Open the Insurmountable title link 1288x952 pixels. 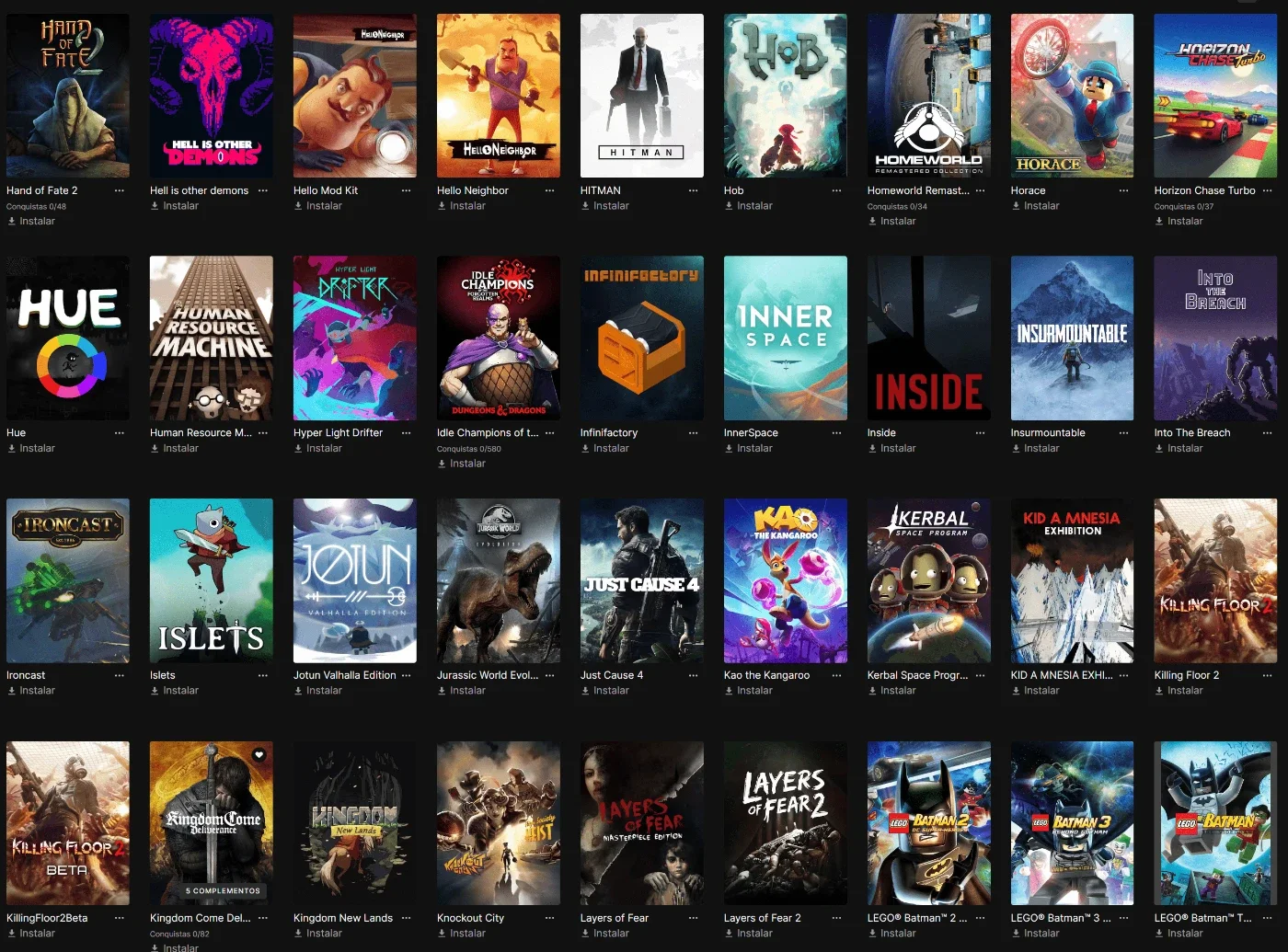pyautogui.click(x=1048, y=432)
